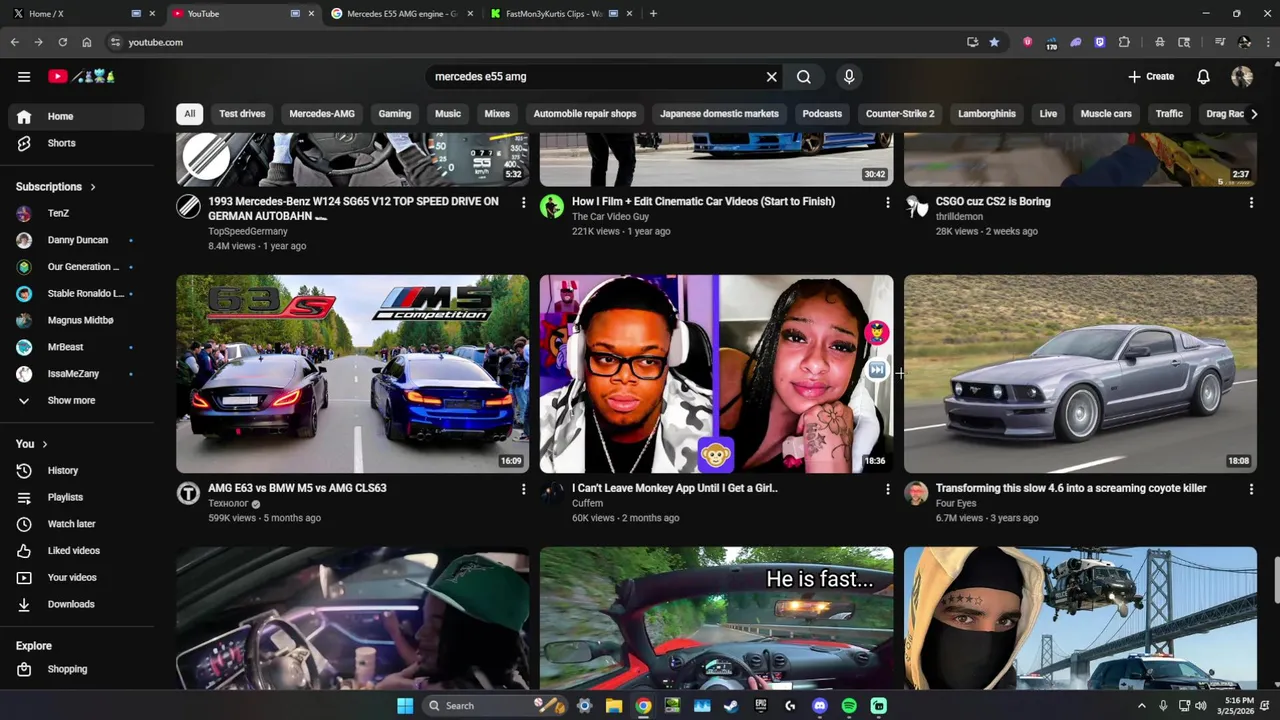
Task: Open Spotify from taskbar
Action: pos(849,706)
